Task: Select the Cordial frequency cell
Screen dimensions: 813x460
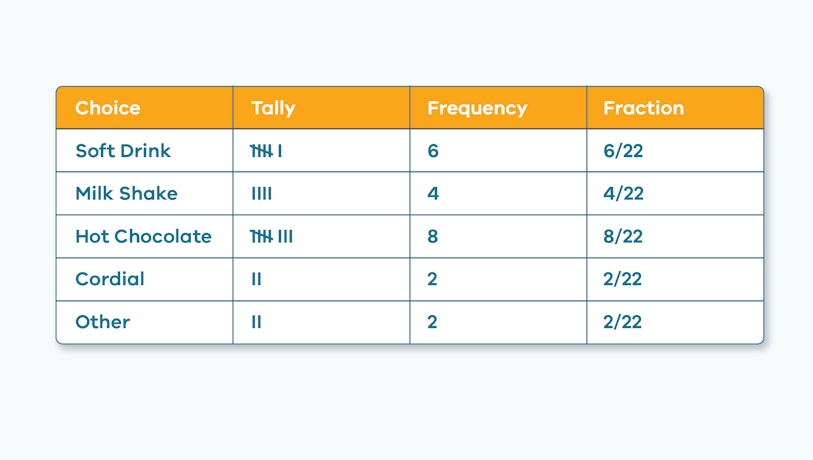Action: pos(433,279)
